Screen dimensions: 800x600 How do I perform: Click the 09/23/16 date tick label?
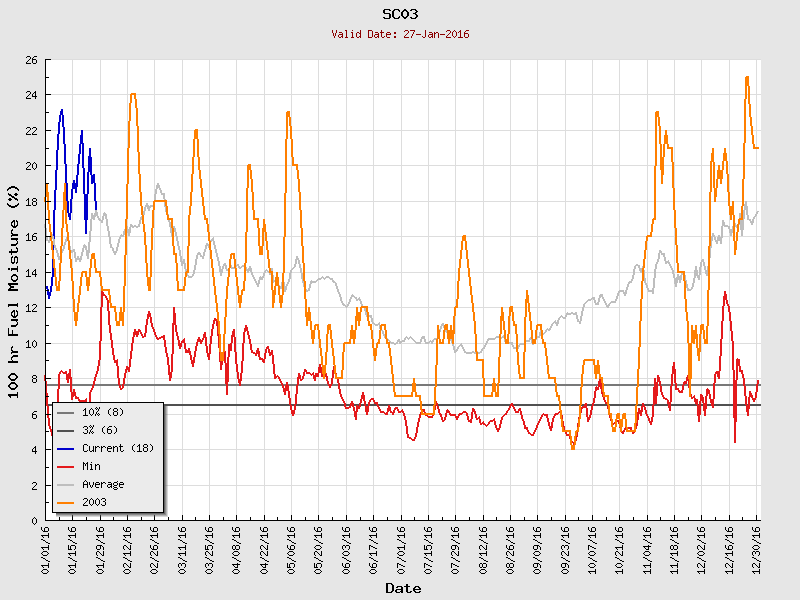pyautogui.click(x=565, y=547)
